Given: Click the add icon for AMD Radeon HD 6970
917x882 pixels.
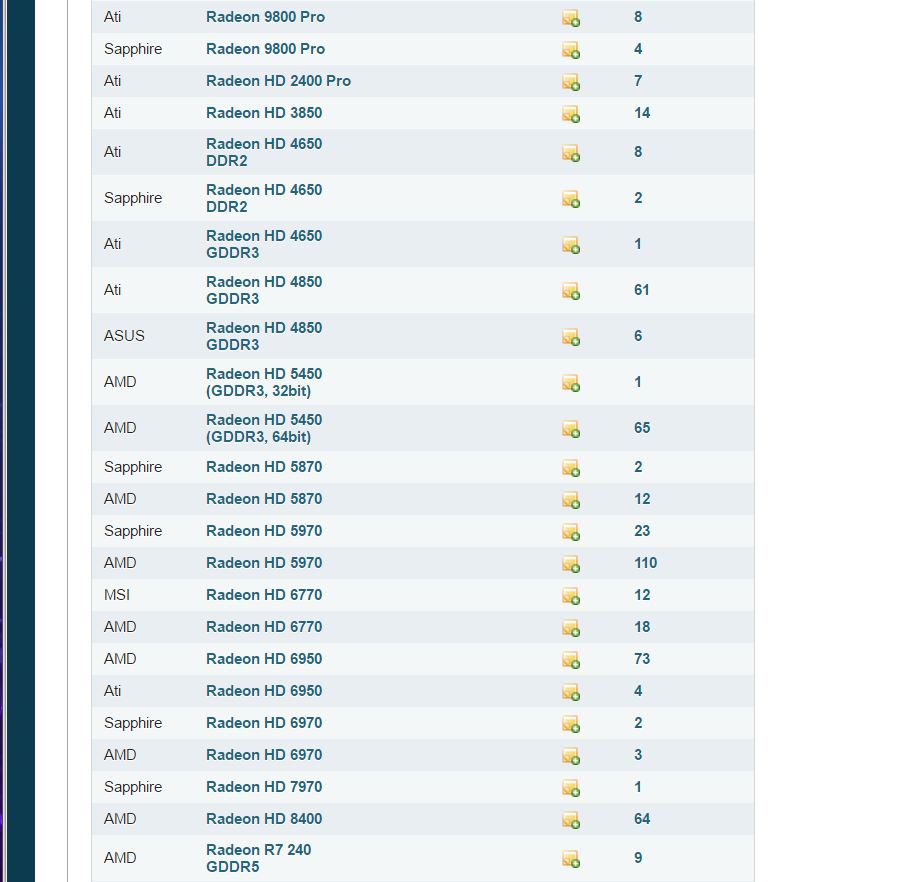Looking at the screenshot, I should (x=571, y=756).
